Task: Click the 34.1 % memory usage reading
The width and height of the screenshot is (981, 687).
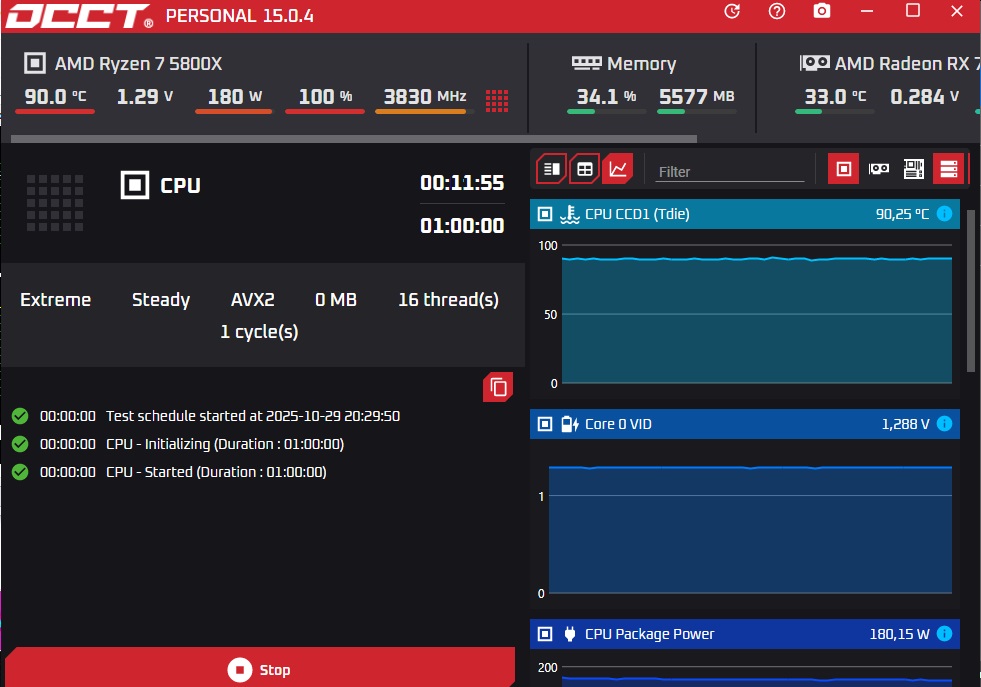Action: [606, 96]
